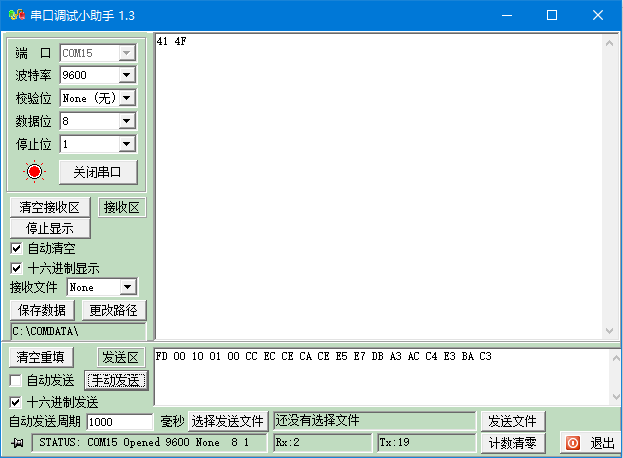Click the 手动发送 manual send button
Image resolution: width=623 pixels, height=458 pixels.
pyautogui.click(x=116, y=381)
